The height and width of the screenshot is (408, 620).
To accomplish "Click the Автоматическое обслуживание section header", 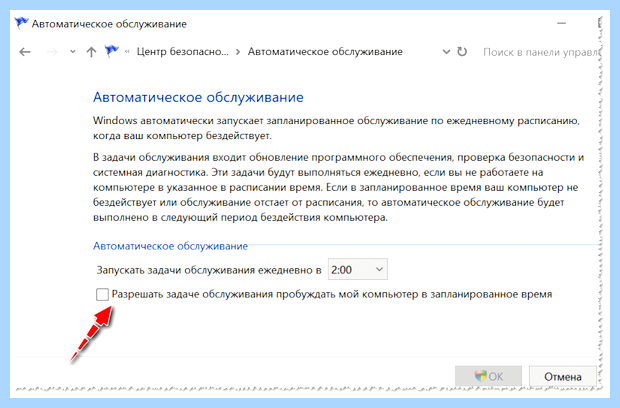I will click(170, 246).
